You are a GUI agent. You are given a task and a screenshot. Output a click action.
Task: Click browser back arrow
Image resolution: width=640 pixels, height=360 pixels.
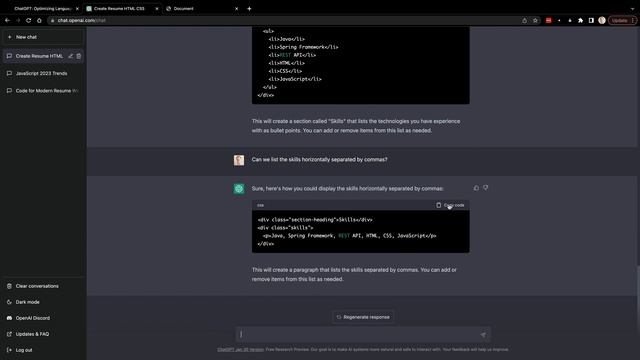coord(7,20)
